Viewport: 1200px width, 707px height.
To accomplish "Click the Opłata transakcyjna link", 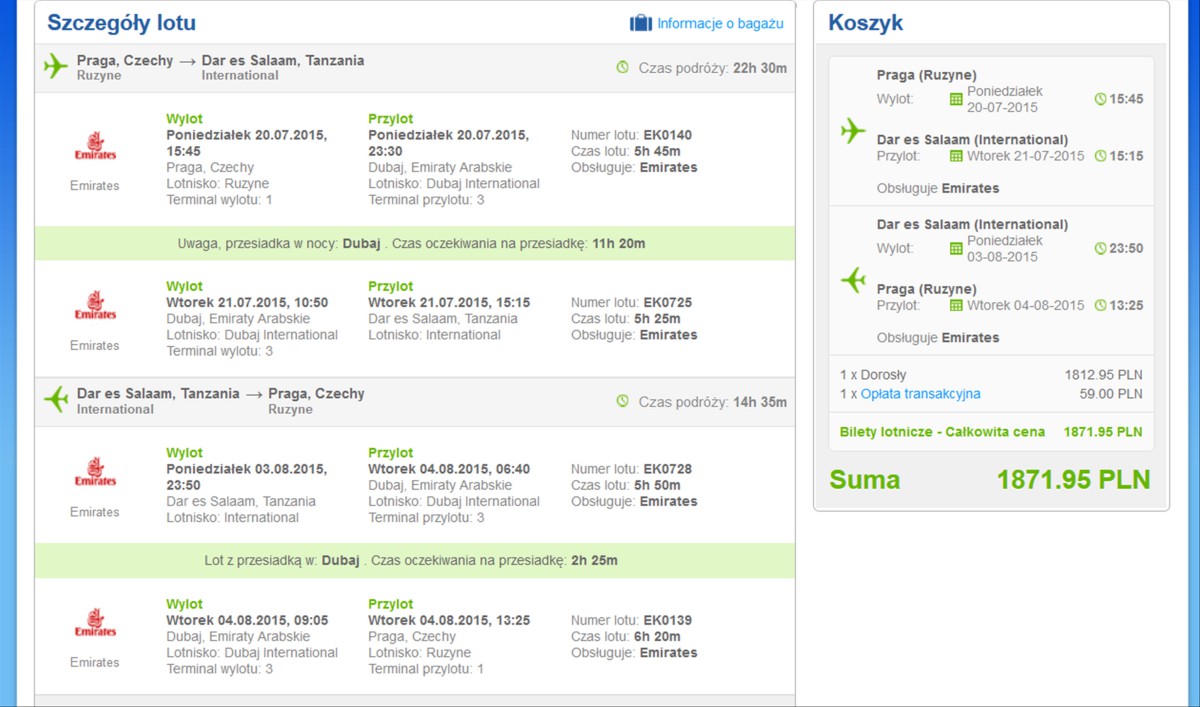I will coord(921,394).
